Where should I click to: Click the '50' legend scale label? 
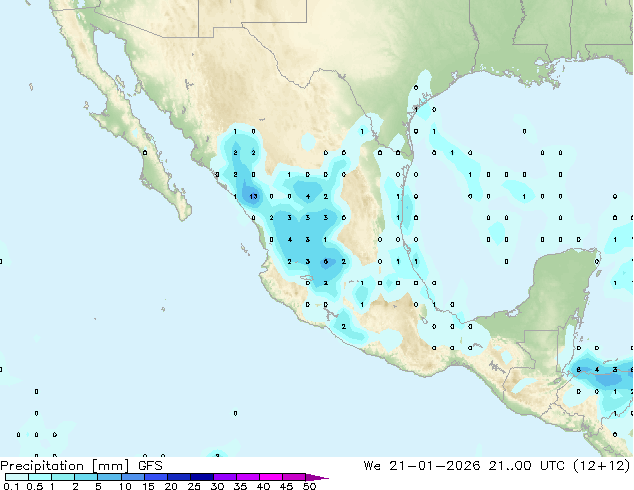(309, 486)
